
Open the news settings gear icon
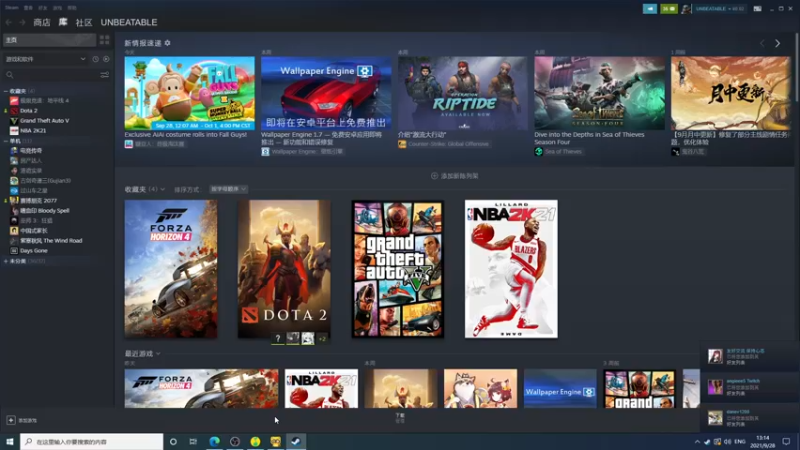tap(167, 43)
